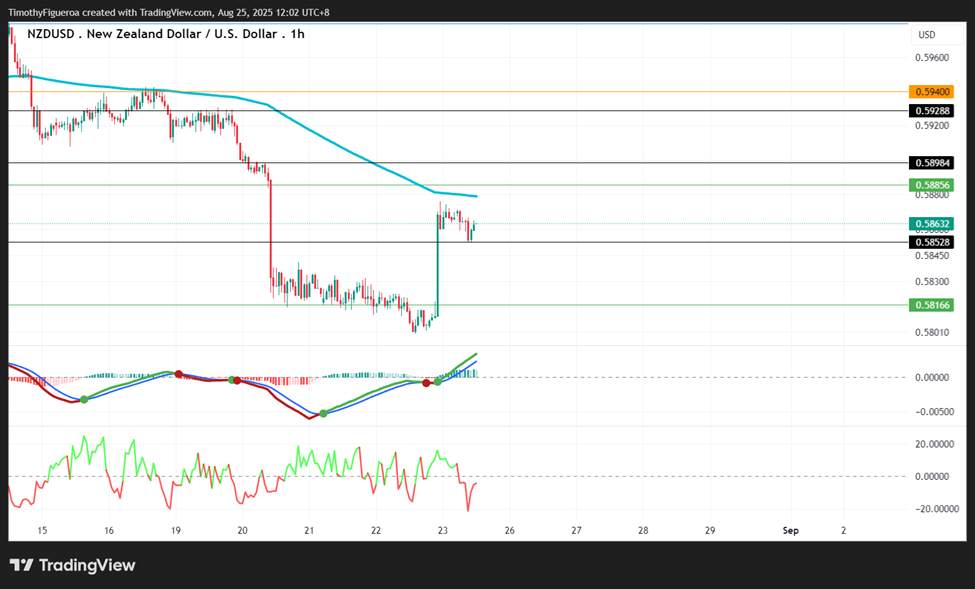Click the 0.58300 price axis tick

pyautogui.click(x=931, y=282)
